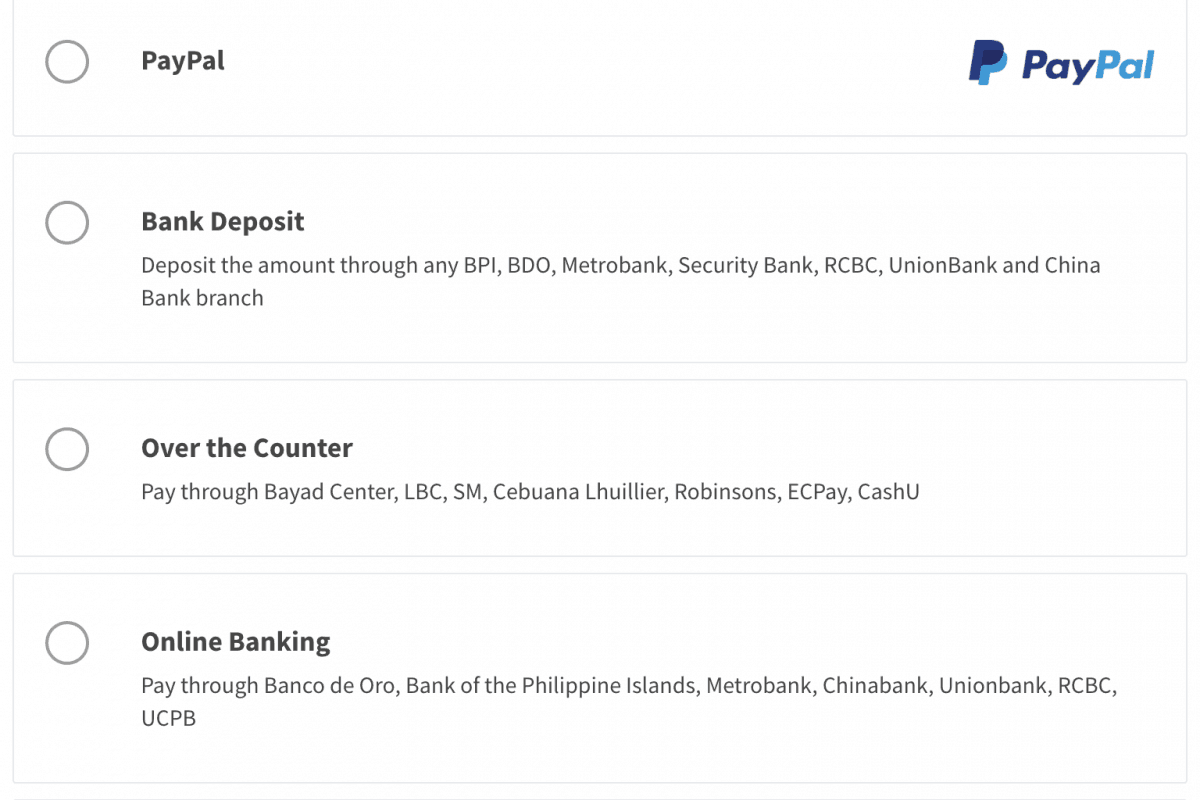Choose the Bank Deposit radio button
1200x800 pixels.
click(x=67, y=222)
